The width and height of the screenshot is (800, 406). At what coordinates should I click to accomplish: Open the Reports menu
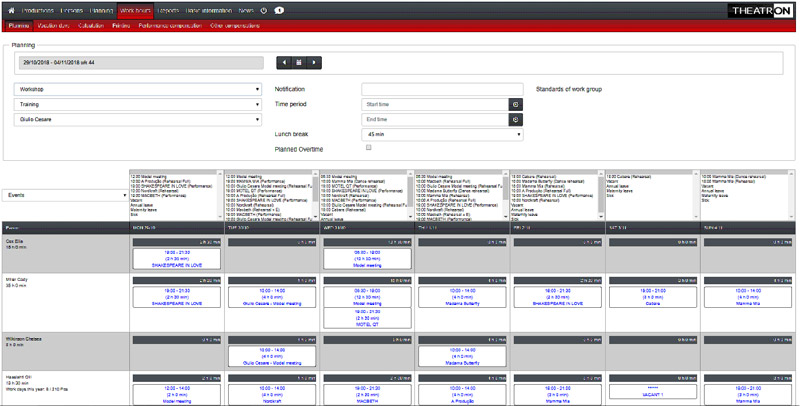(169, 10)
